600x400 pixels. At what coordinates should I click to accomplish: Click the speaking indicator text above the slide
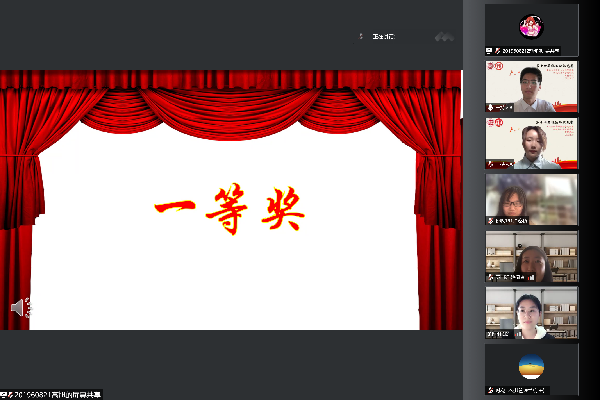click(x=384, y=37)
